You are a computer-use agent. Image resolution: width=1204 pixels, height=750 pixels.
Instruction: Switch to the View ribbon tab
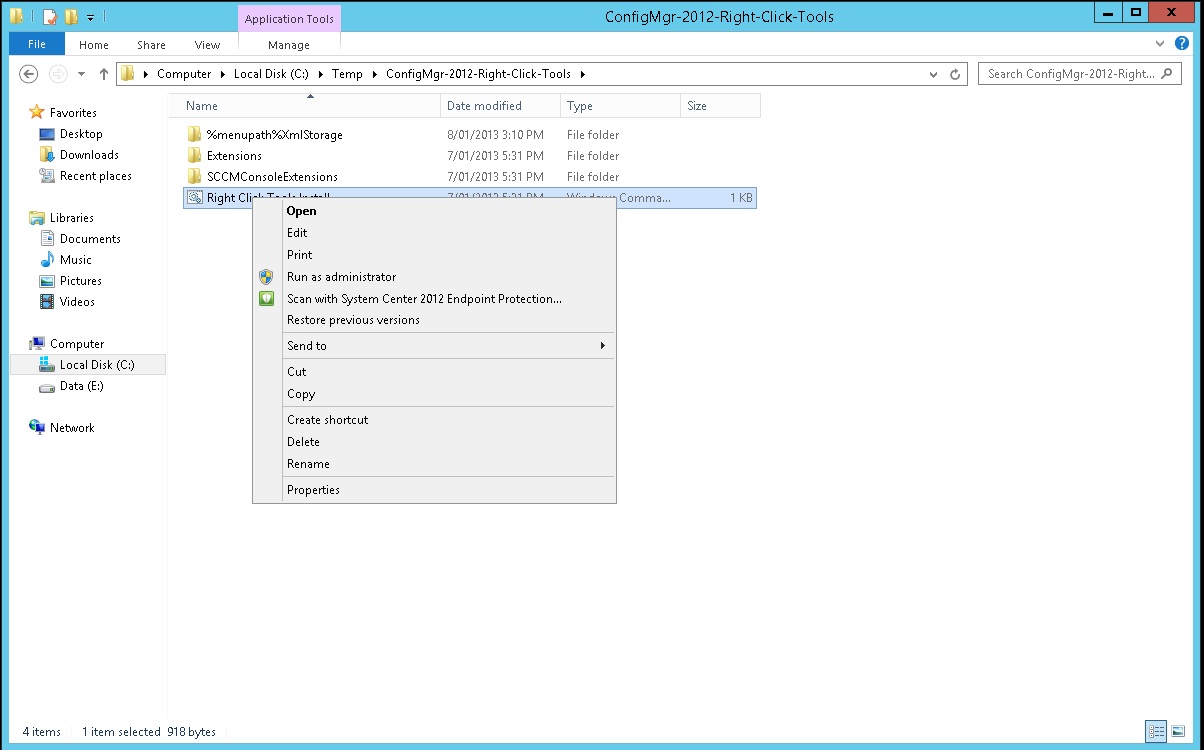[207, 45]
